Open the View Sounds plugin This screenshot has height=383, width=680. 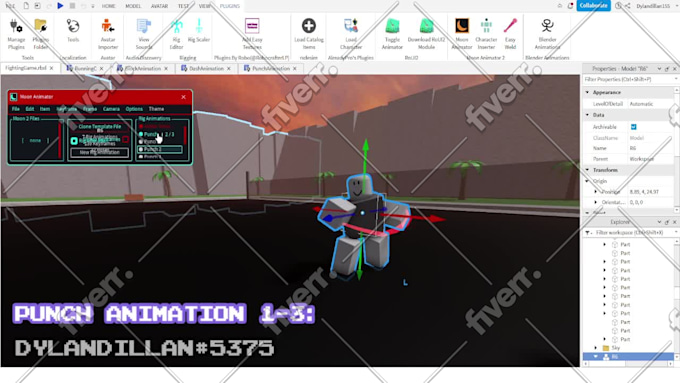tap(144, 34)
